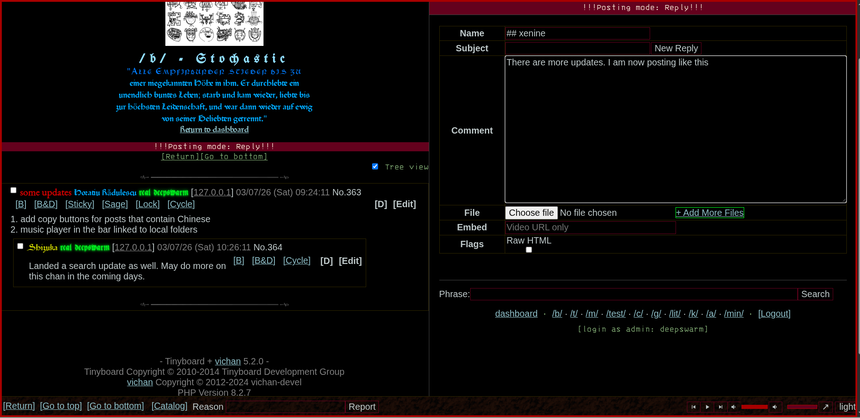860x418 pixels.
Task: Enable the Raw HTML flag checkbox
Action: (x=529, y=250)
